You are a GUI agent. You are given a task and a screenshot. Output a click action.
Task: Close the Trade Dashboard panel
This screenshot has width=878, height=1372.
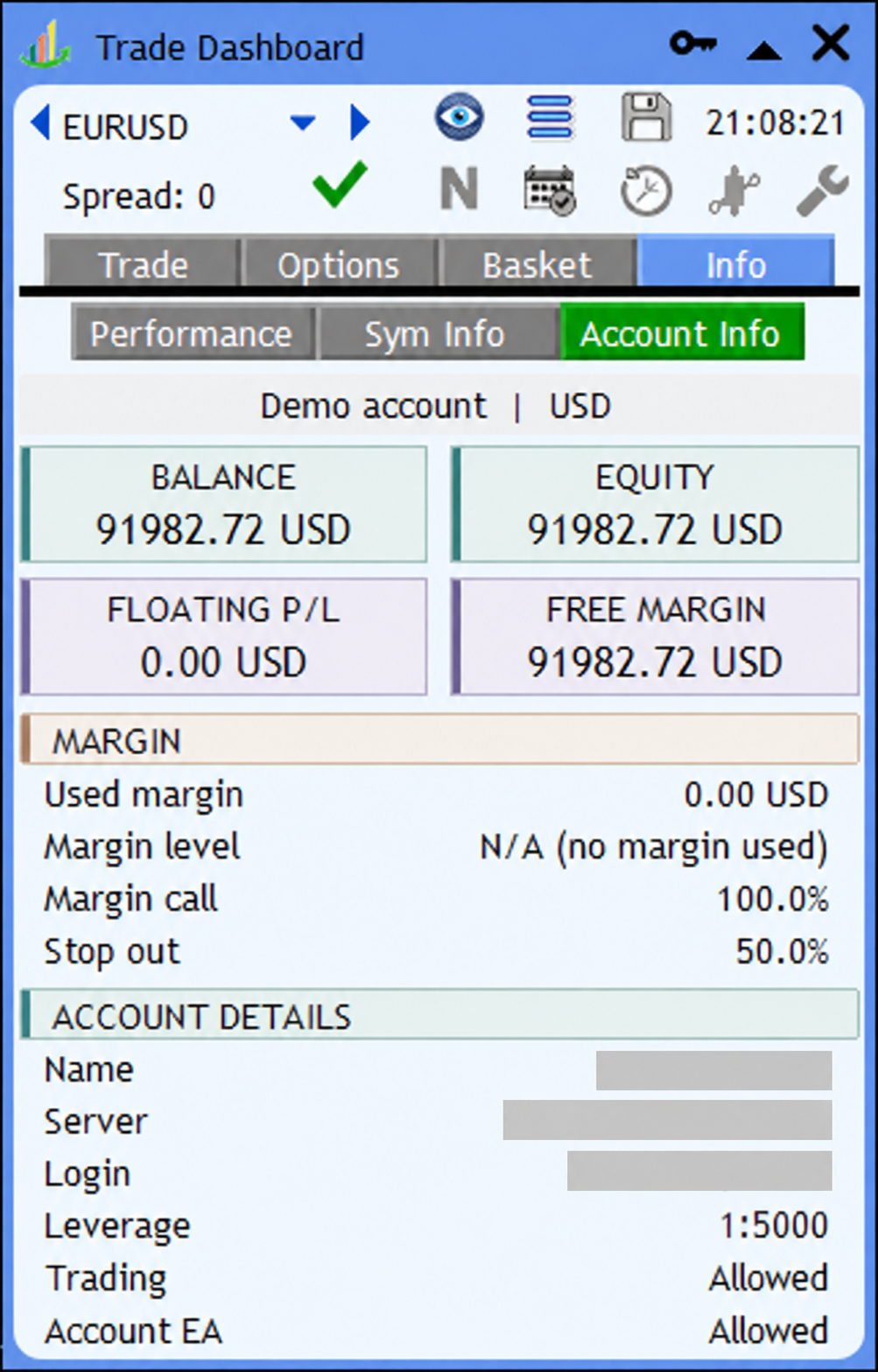pos(831,44)
